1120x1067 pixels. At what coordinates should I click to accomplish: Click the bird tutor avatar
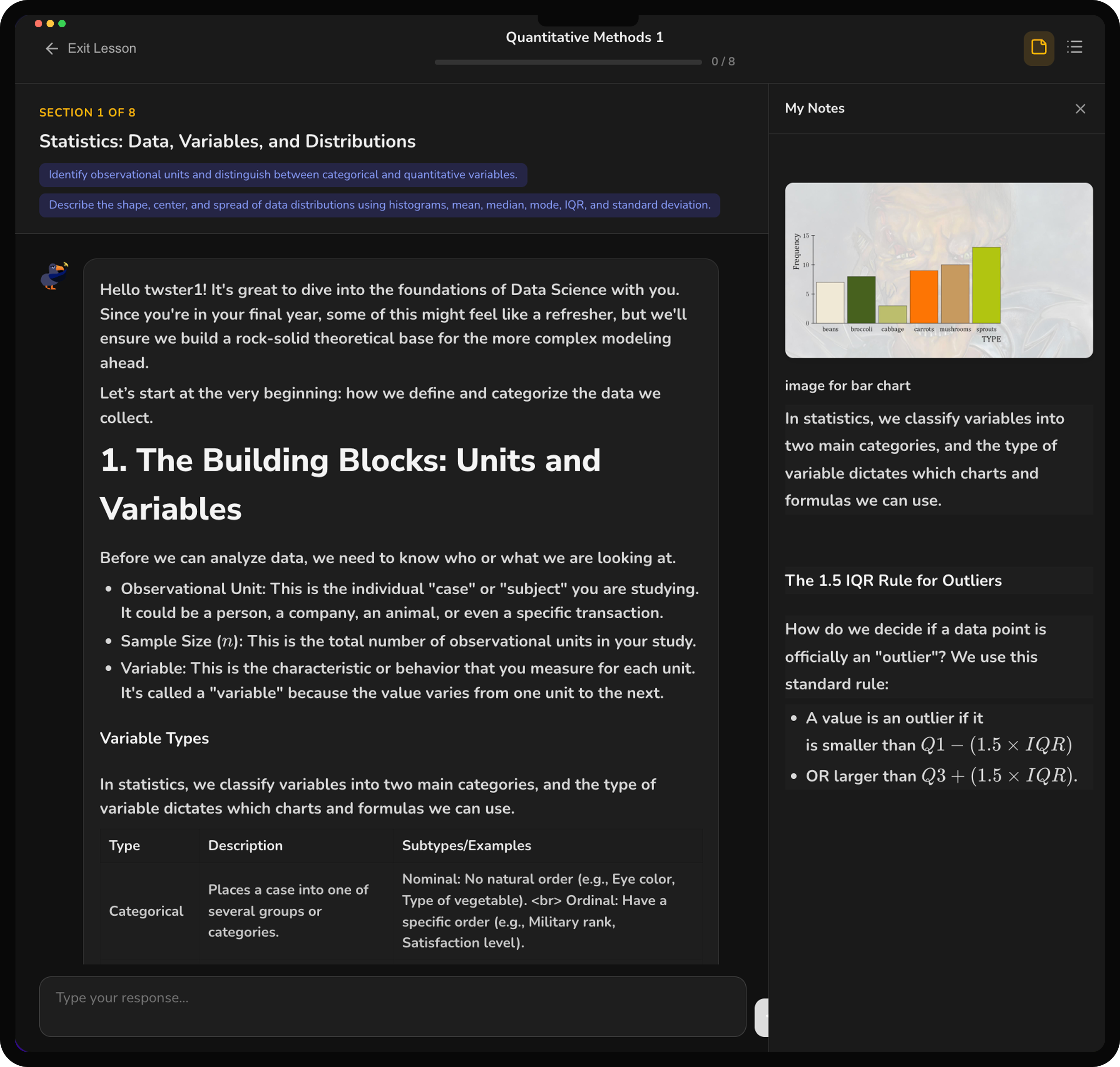(x=54, y=275)
